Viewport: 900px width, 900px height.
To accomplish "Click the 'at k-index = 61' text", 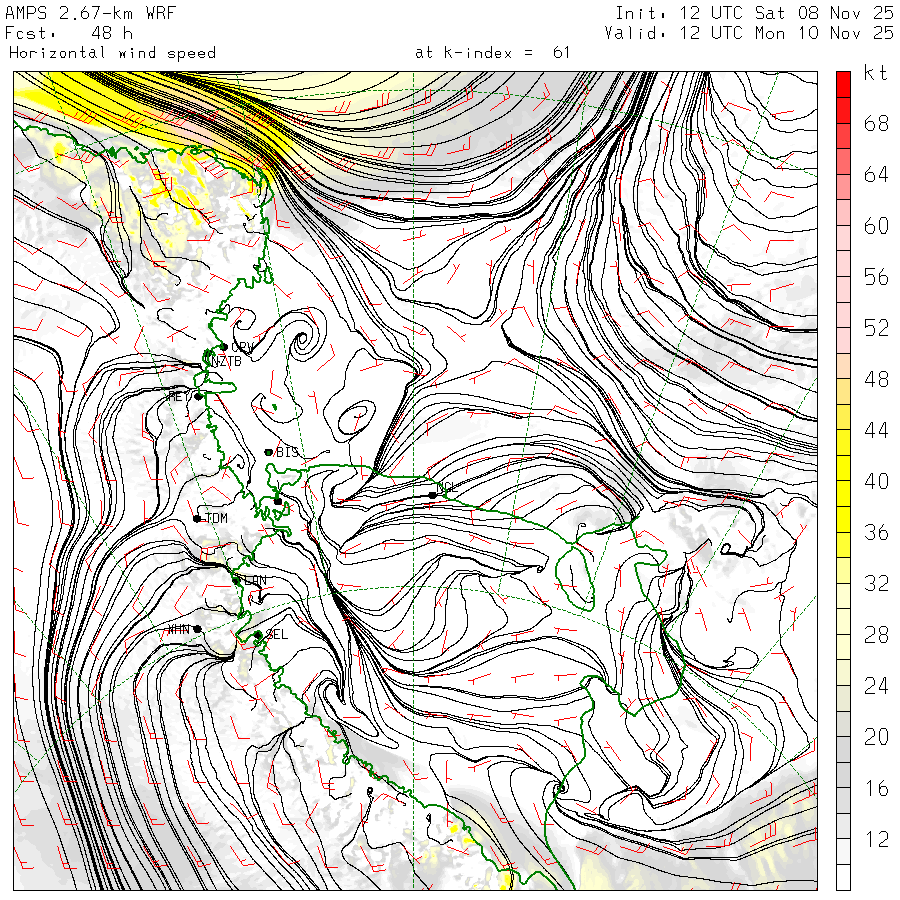I will point(492,53).
